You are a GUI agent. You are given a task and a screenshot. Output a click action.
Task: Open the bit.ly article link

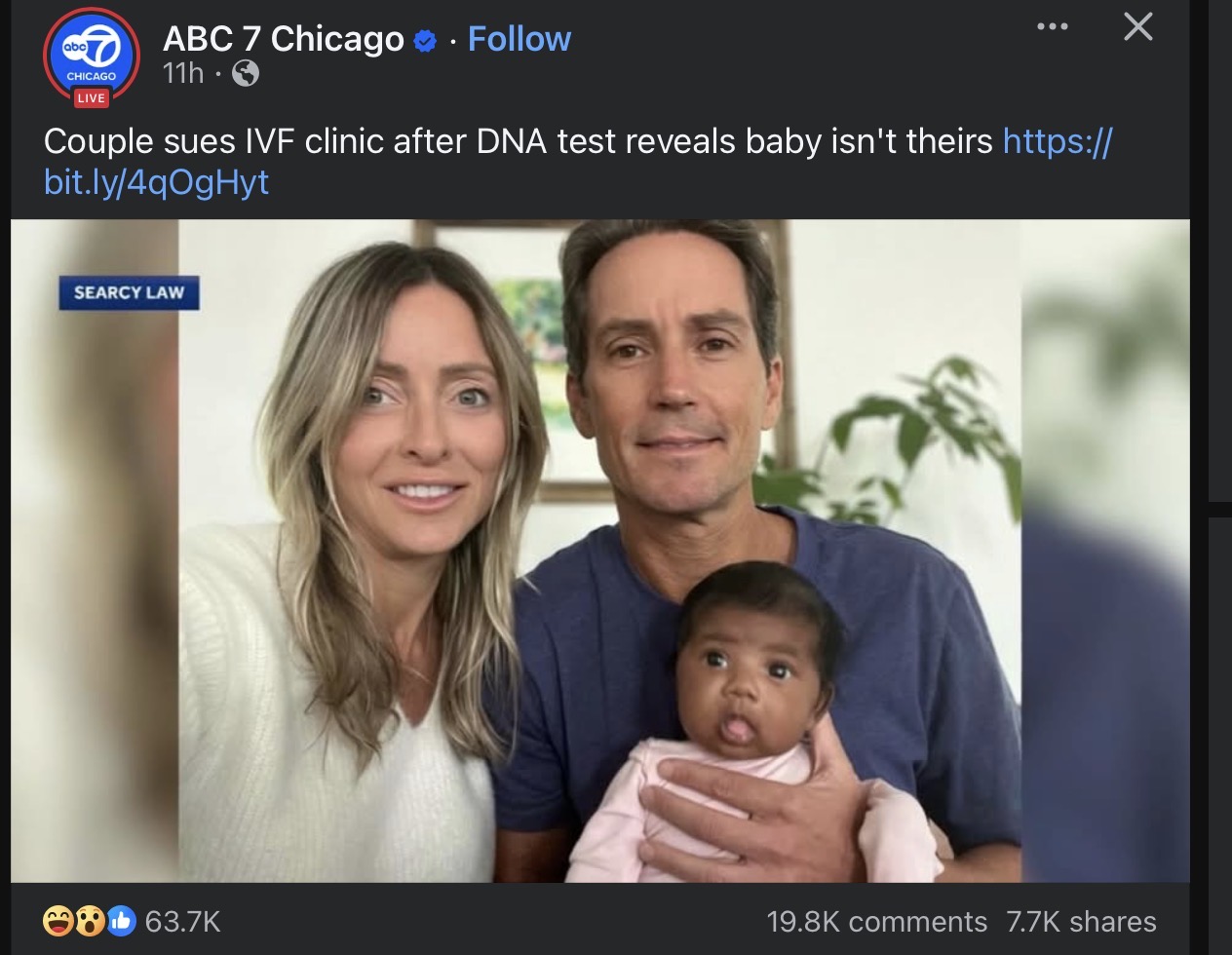click(x=156, y=182)
